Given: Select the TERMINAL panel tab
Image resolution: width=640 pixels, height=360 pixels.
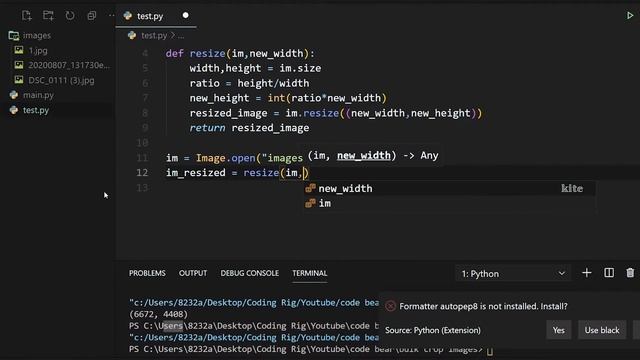Looking at the screenshot, I should [309, 273].
